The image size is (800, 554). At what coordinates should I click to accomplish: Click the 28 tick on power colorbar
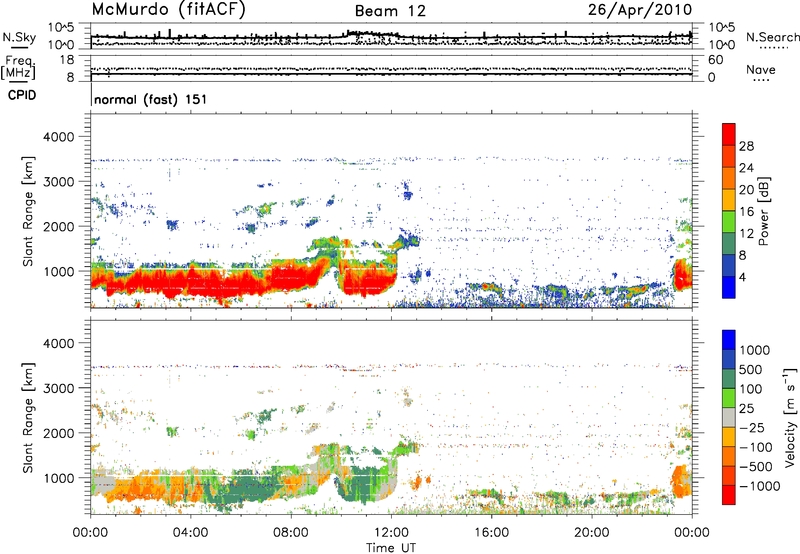coord(746,146)
